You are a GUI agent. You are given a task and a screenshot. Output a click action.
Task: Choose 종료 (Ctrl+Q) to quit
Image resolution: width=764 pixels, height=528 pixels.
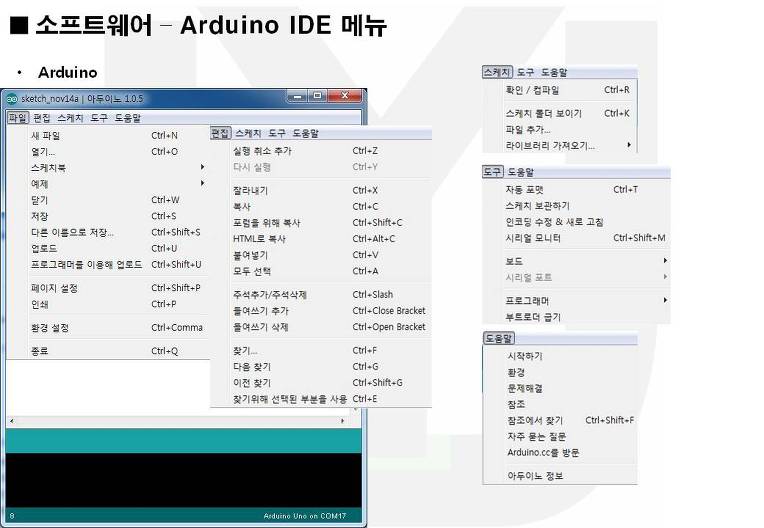(x=108, y=351)
